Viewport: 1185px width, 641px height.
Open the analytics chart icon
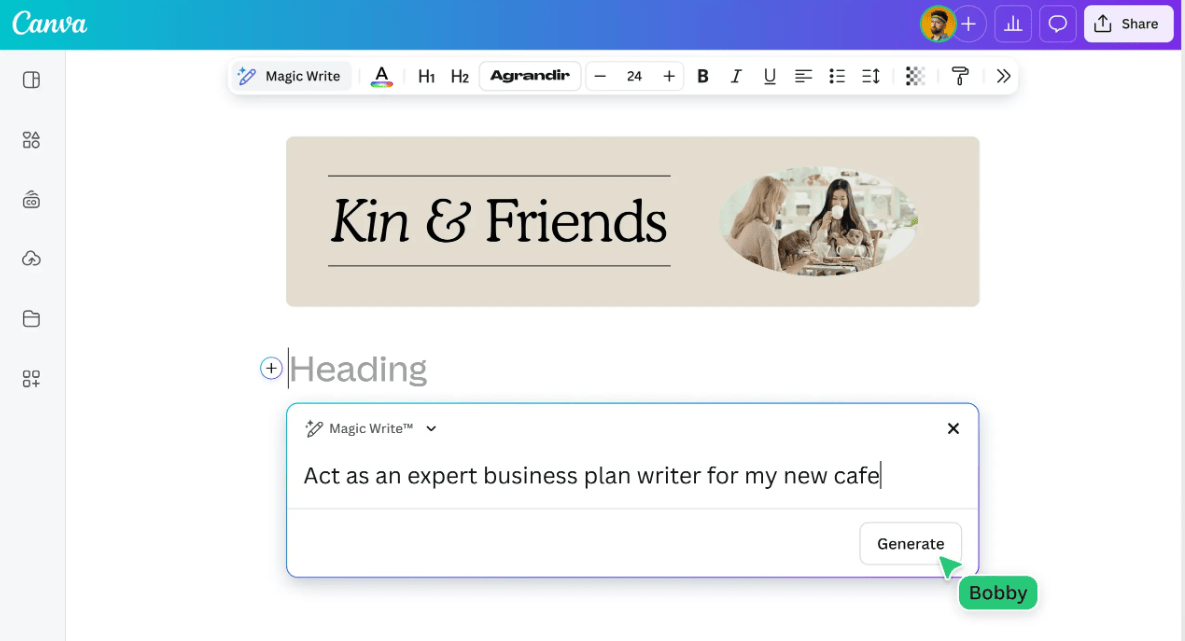(1013, 24)
